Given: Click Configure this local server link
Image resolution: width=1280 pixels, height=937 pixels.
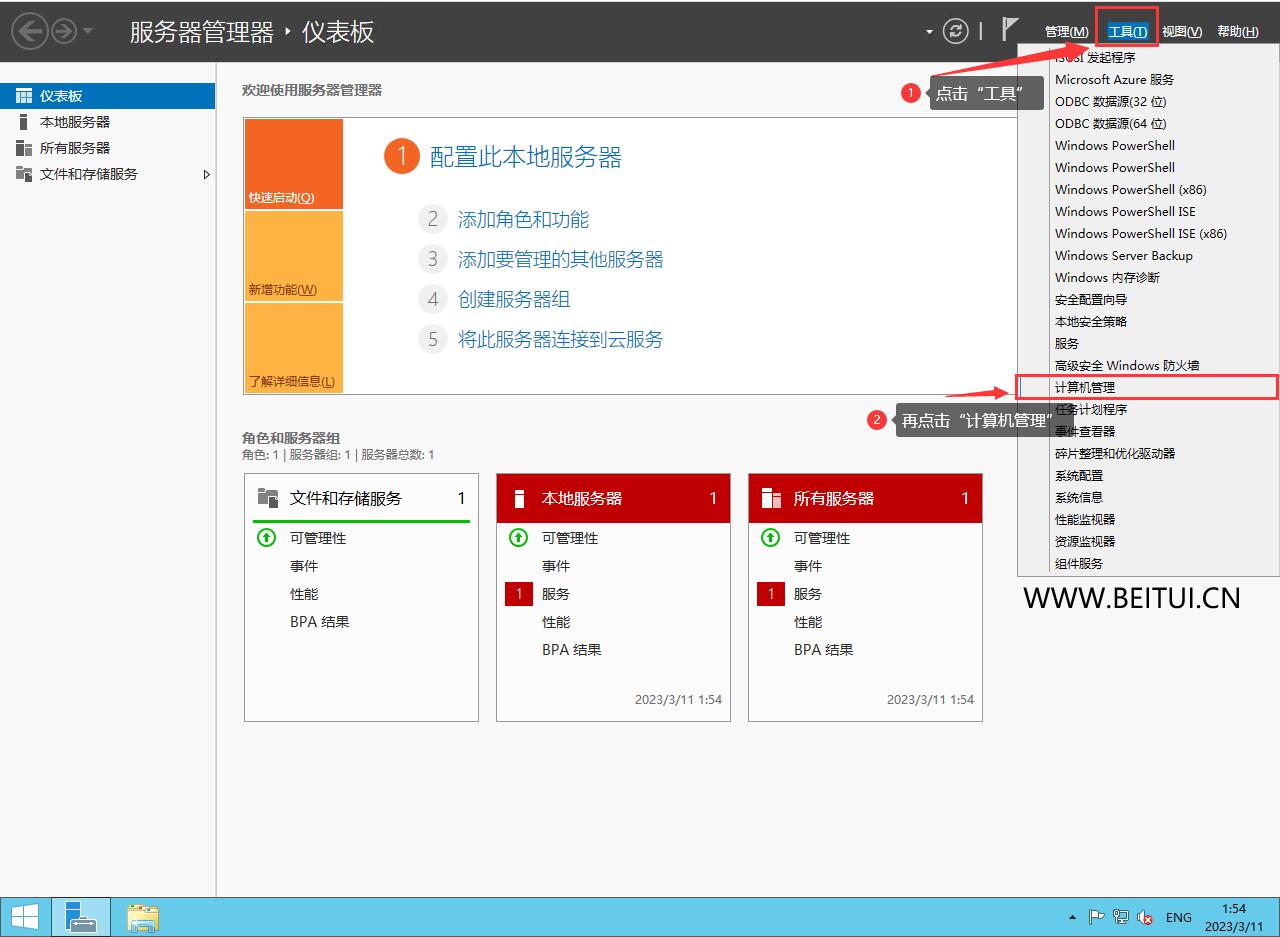Looking at the screenshot, I should (x=525, y=157).
